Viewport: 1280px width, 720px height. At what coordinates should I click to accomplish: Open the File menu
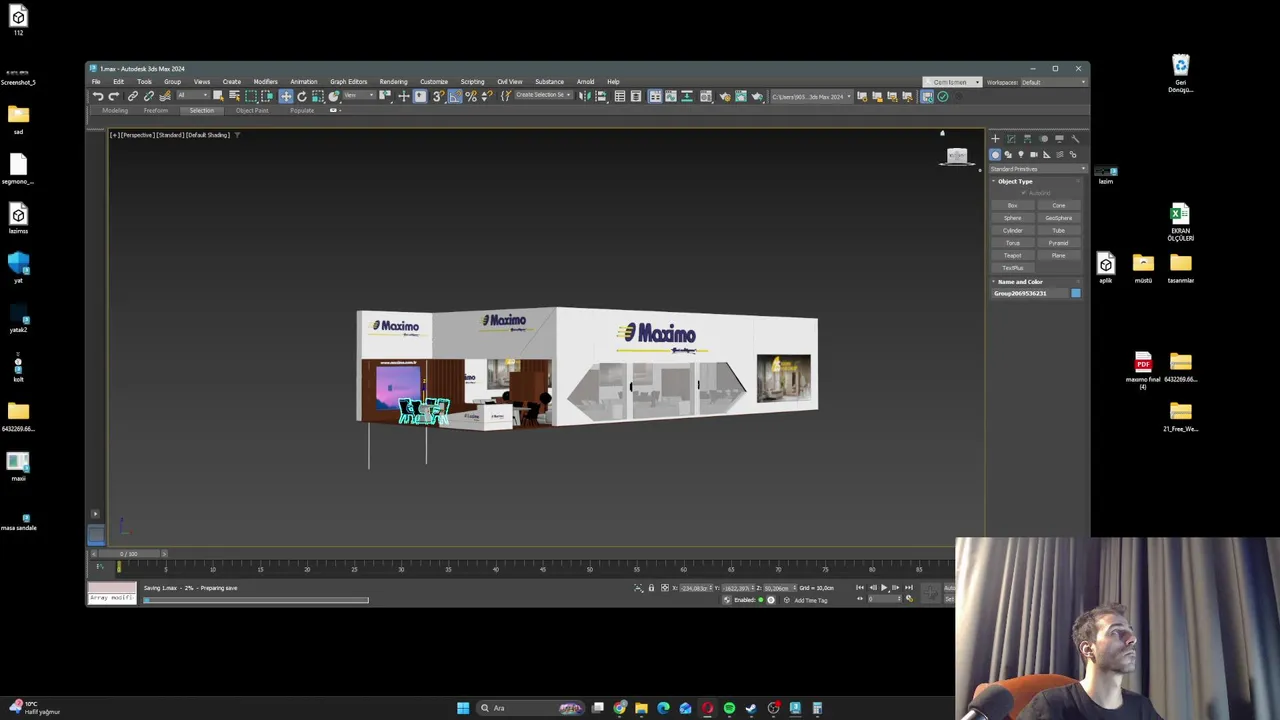point(96,82)
